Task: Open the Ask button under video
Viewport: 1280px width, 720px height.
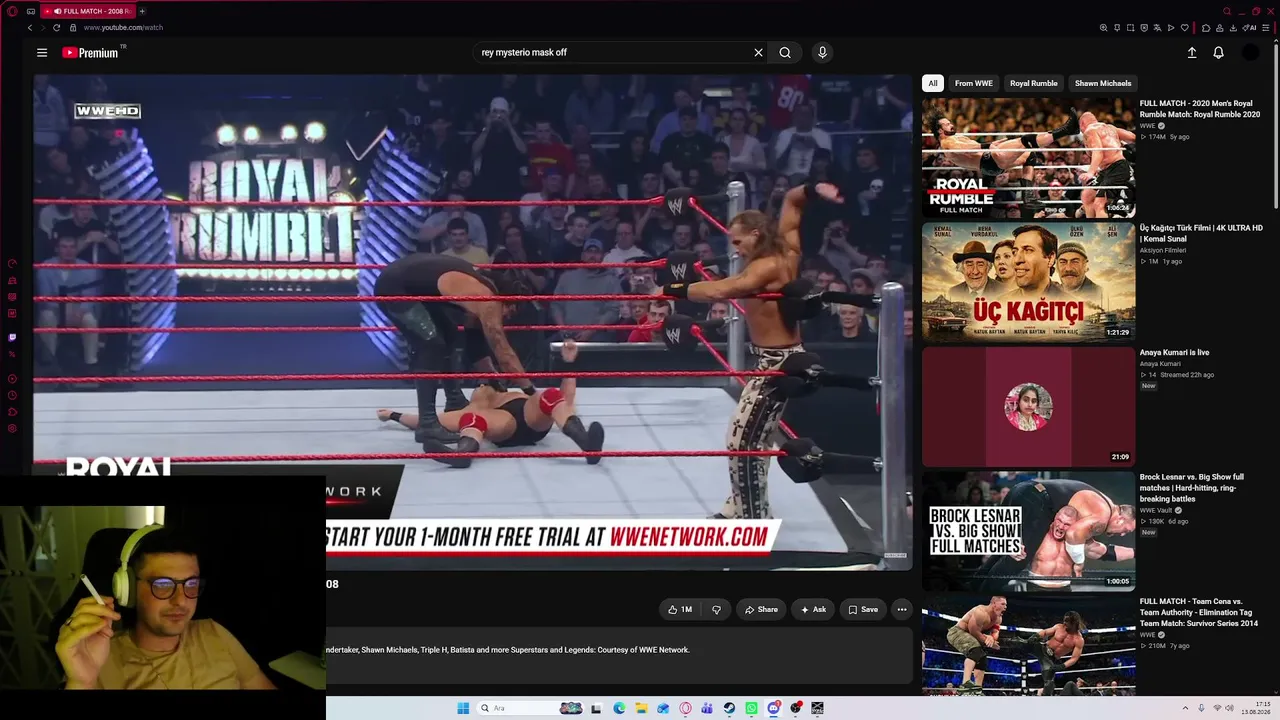Action: [x=813, y=609]
